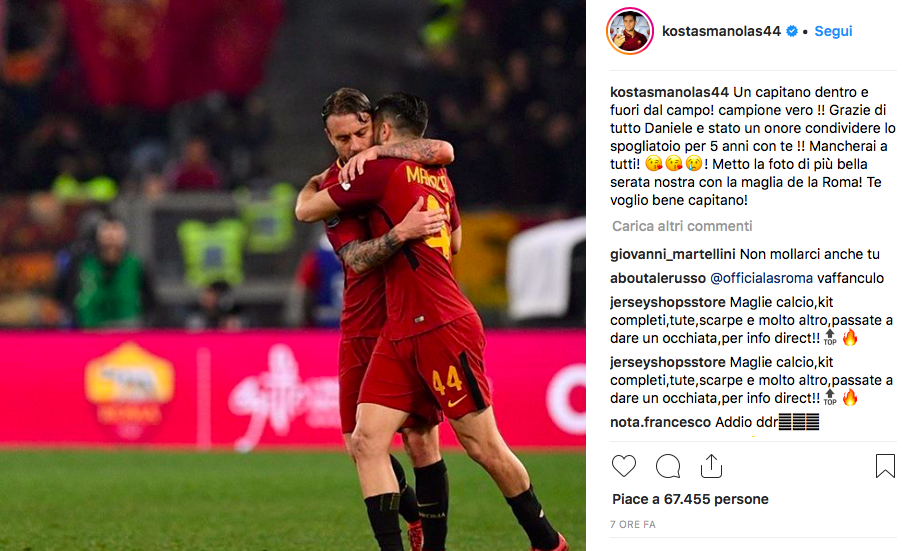This screenshot has height=551, width=916.
Task: Open comments with the speech bubble icon
Action: coord(668,466)
